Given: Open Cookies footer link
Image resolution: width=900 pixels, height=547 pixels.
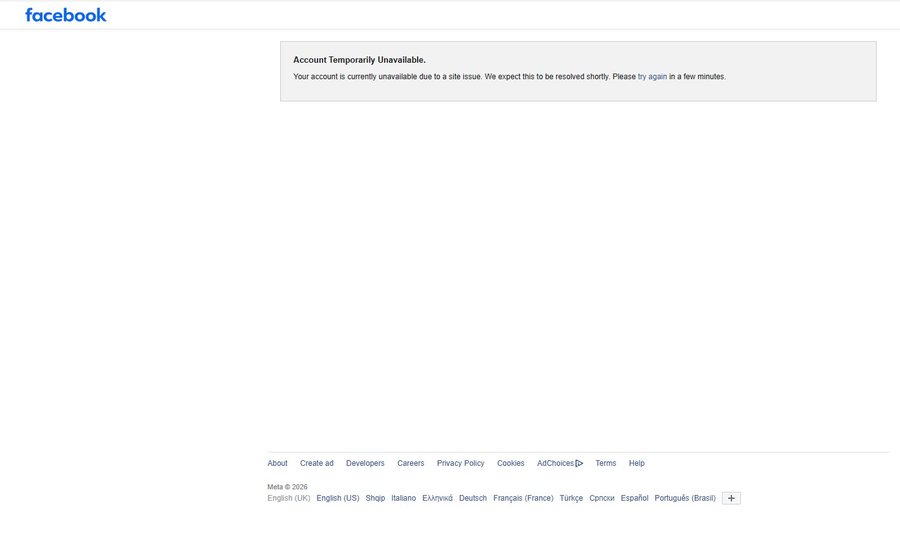Looking at the screenshot, I should 510,463.
